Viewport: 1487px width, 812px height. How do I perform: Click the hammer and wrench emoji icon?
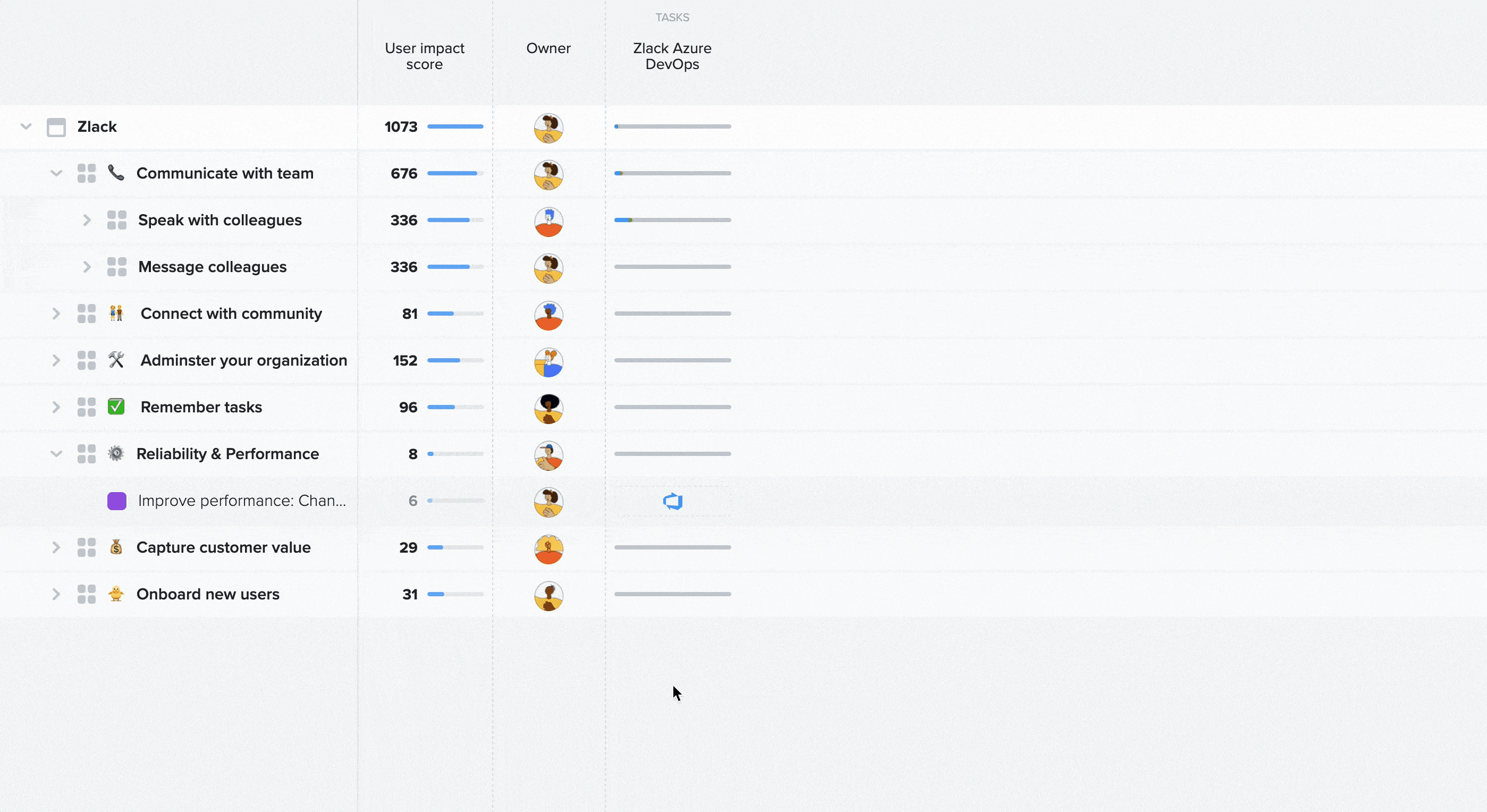(116, 360)
